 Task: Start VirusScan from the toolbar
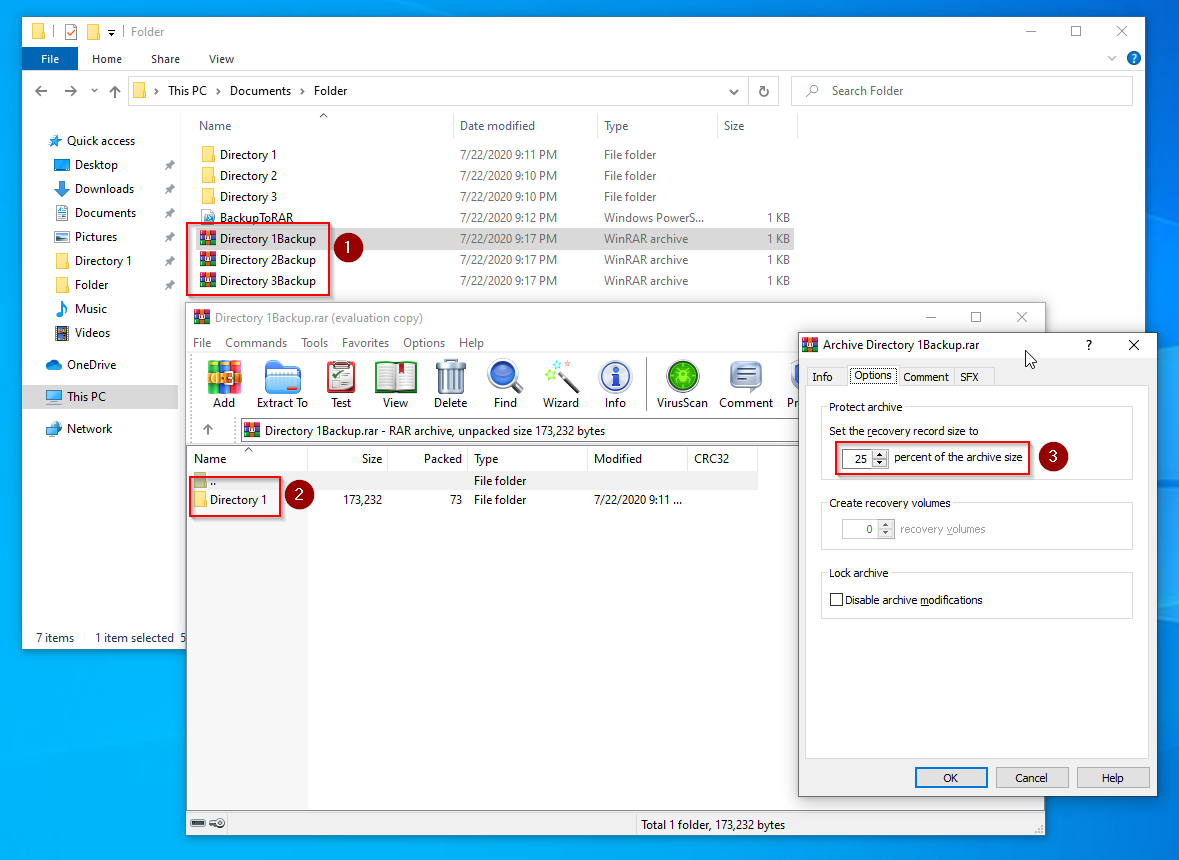point(682,384)
